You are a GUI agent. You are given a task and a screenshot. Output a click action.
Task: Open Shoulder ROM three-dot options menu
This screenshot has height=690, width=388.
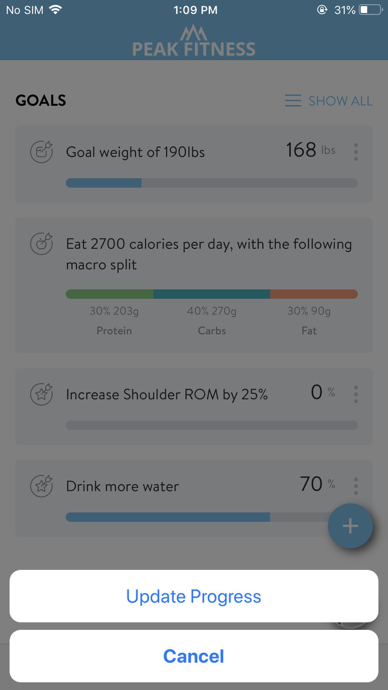[355, 394]
